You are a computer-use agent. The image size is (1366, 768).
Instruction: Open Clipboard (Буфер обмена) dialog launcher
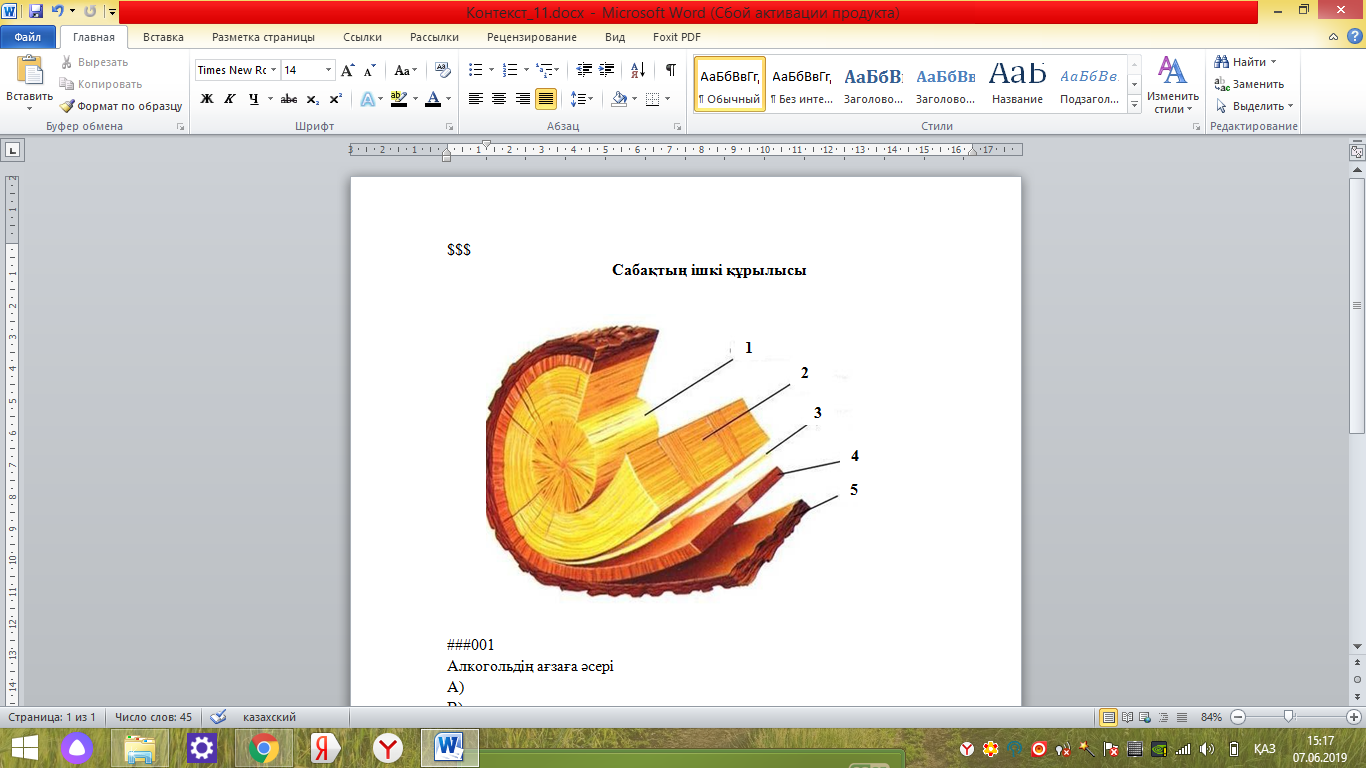point(181,127)
